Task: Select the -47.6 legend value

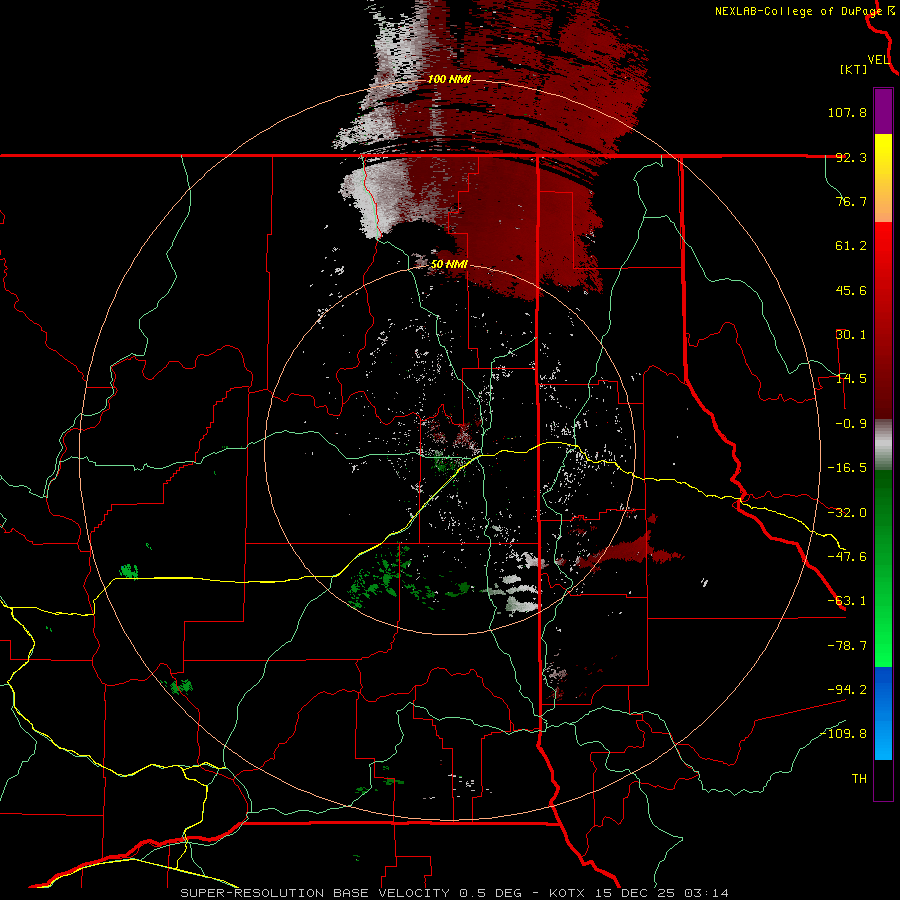Action: [x=847, y=557]
